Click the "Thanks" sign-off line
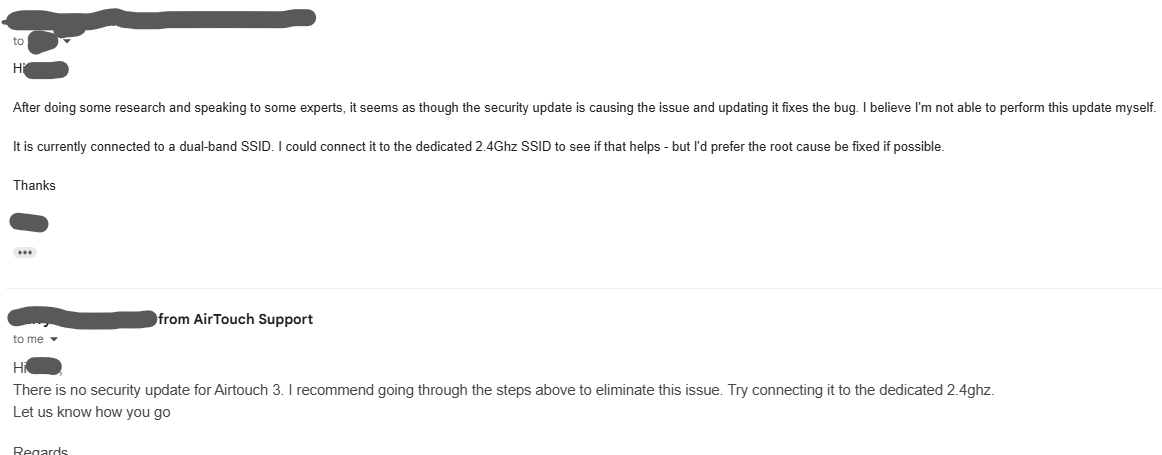Viewport: 1162px width, 455px height. pos(34,185)
